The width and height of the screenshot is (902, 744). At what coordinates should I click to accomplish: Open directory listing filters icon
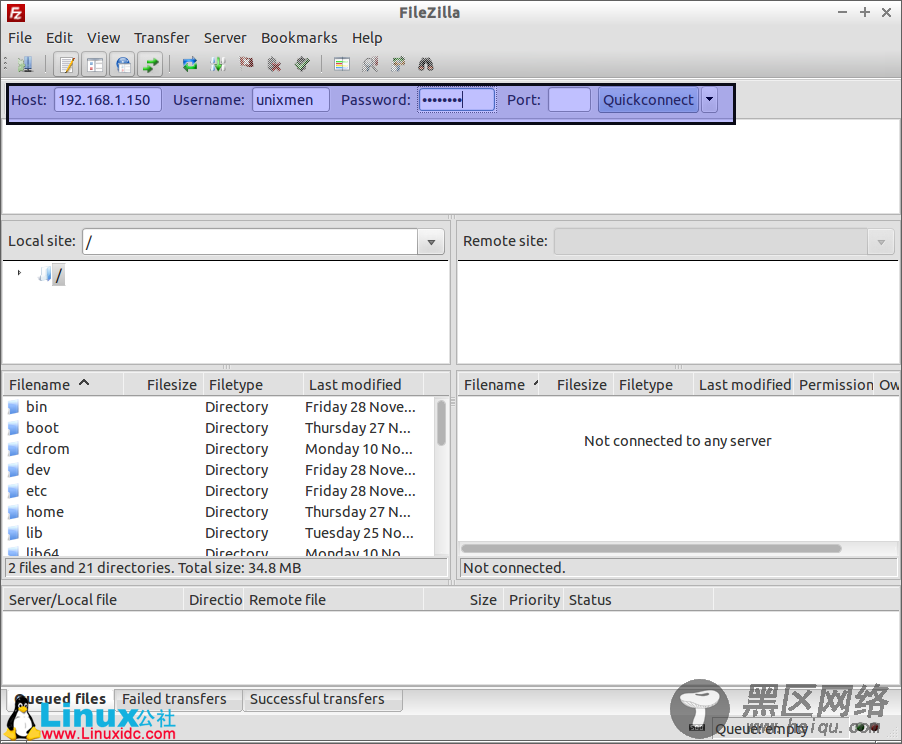click(x=342, y=64)
